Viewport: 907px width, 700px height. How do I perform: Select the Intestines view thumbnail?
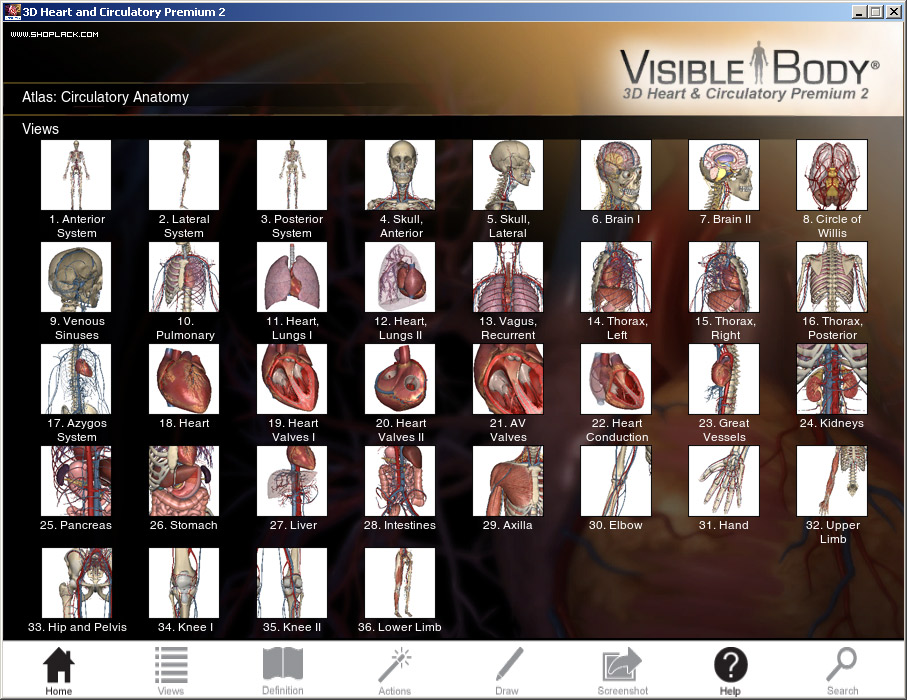tap(400, 481)
